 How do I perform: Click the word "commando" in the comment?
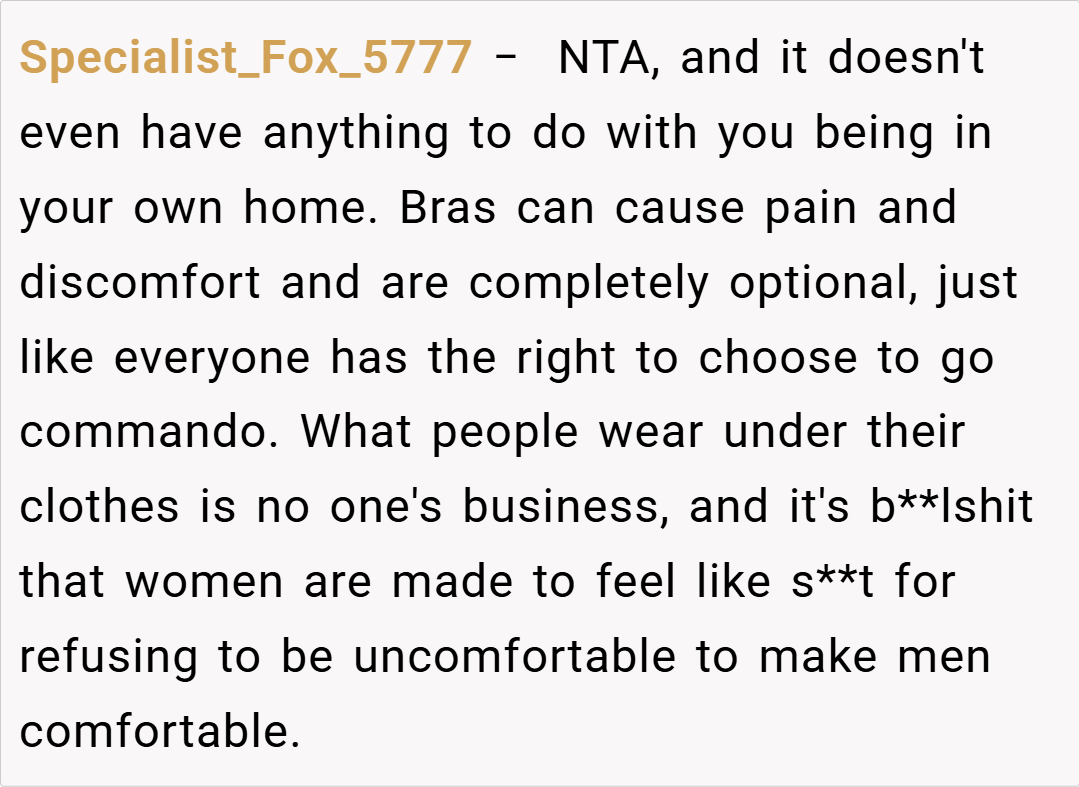click(150, 432)
